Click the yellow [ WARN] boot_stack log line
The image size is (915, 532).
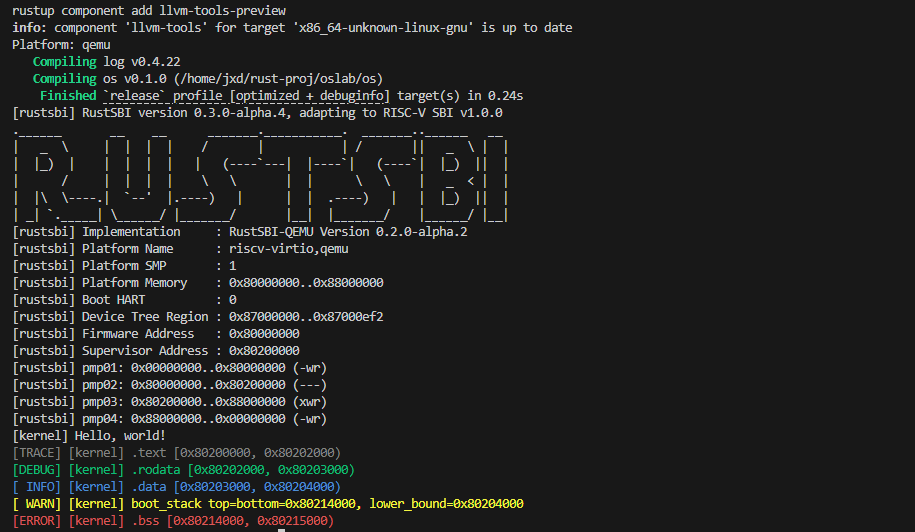tap(268, 503)
